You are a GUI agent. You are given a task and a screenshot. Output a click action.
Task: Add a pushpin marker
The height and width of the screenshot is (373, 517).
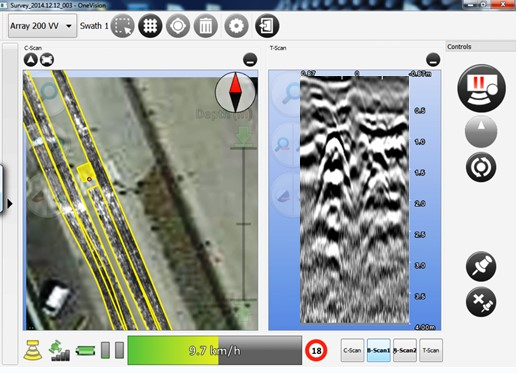[481, 266]
